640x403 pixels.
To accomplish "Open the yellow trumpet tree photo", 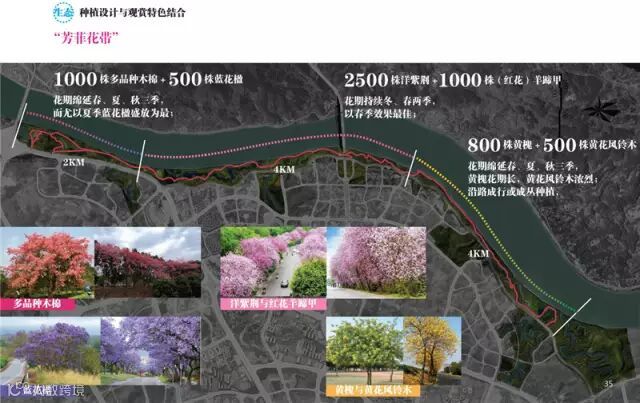I will (x=432, y=351).
